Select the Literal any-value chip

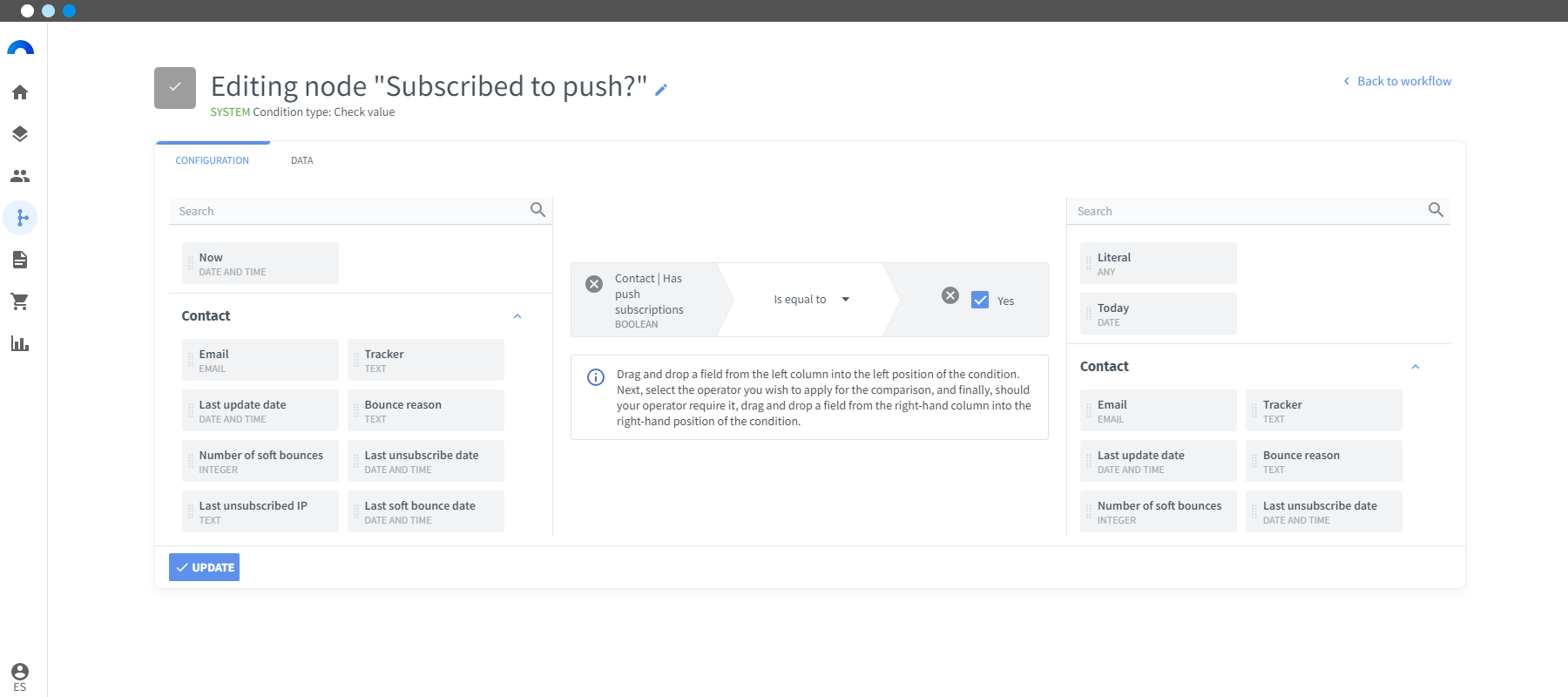1159,263
